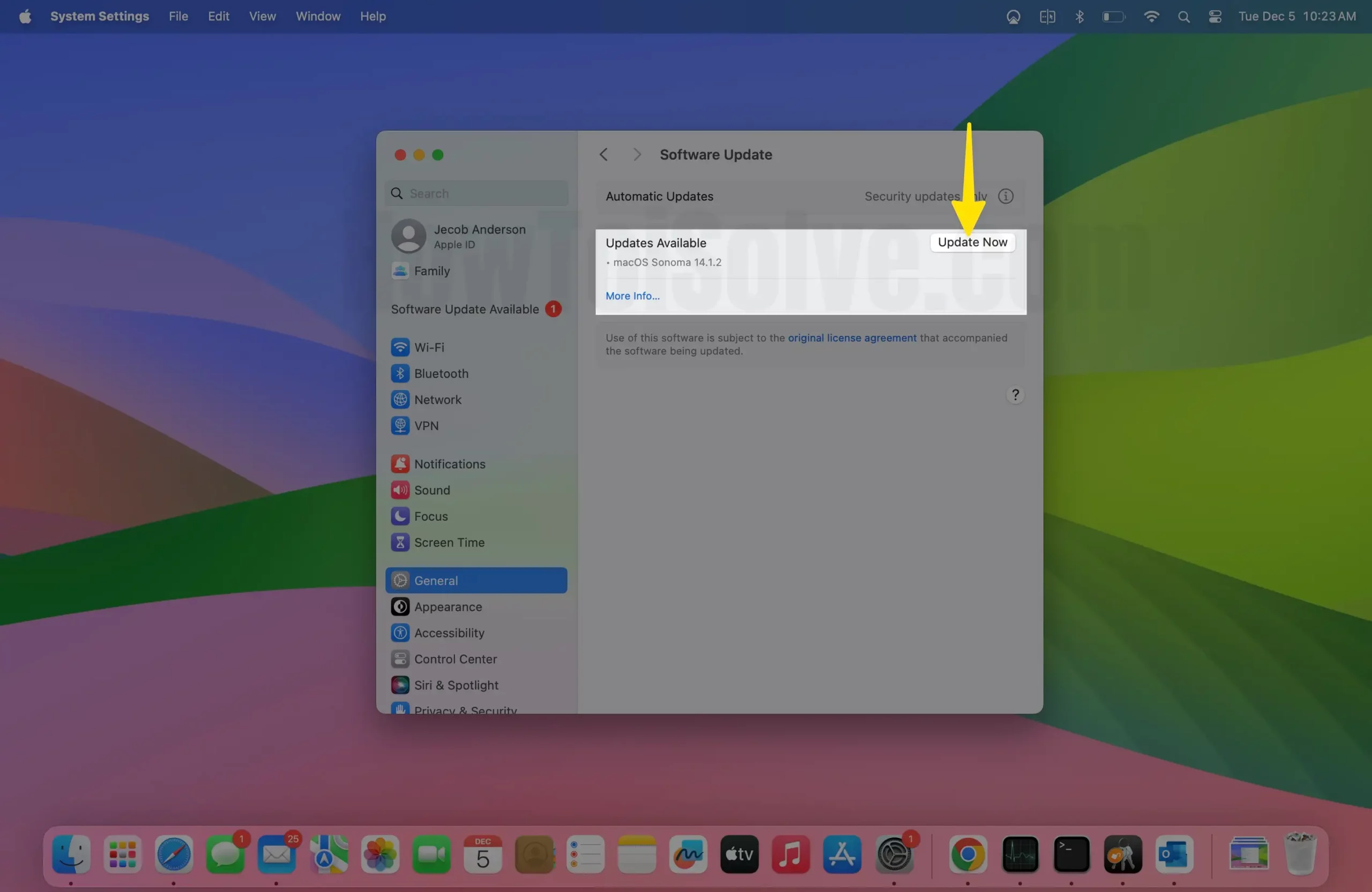
Task: Open the original license agreement link
Action: (852, 338)
